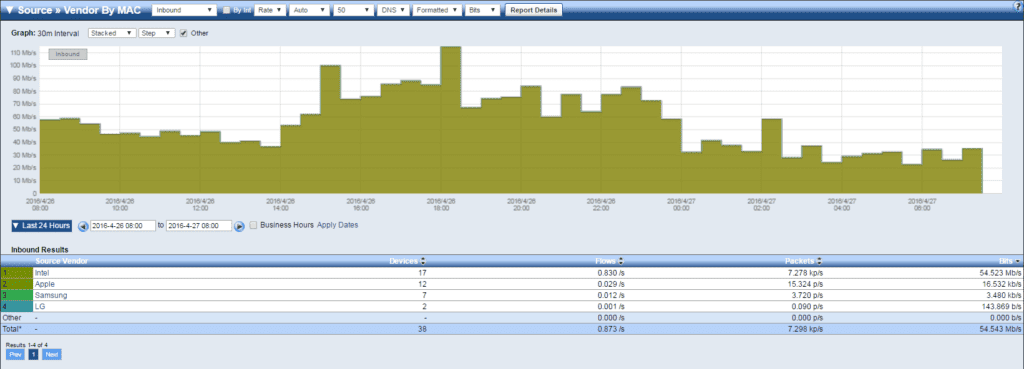Click the Report Details button
The image size is (1024, 369).
534,10
